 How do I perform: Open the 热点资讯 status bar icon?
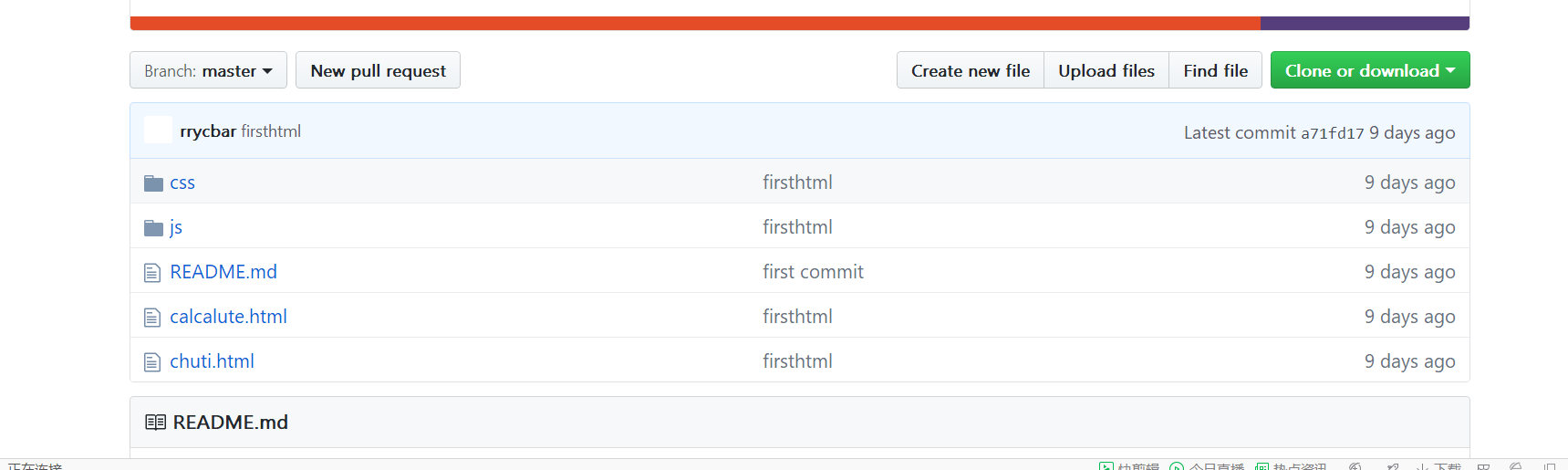[x=1262, y=466]
